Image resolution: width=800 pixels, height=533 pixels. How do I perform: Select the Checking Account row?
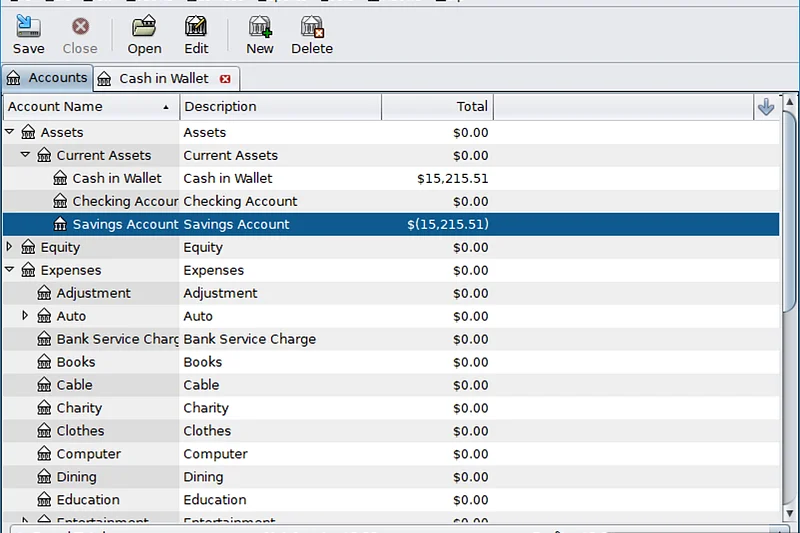240,202
